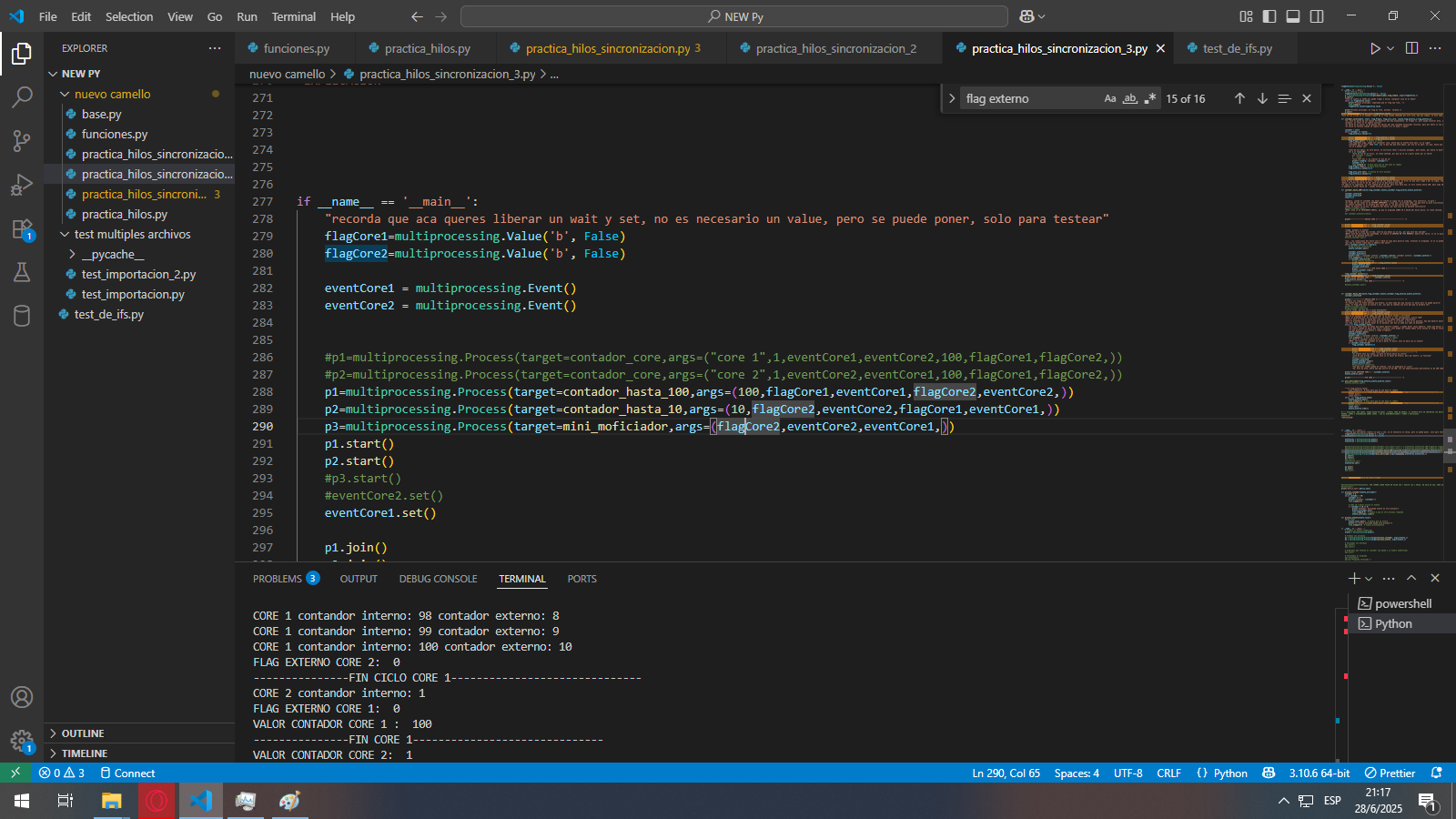The image size is (1456, 819).
Task: Maximize the panel size with chevron up
Action: coord(1411,579)
